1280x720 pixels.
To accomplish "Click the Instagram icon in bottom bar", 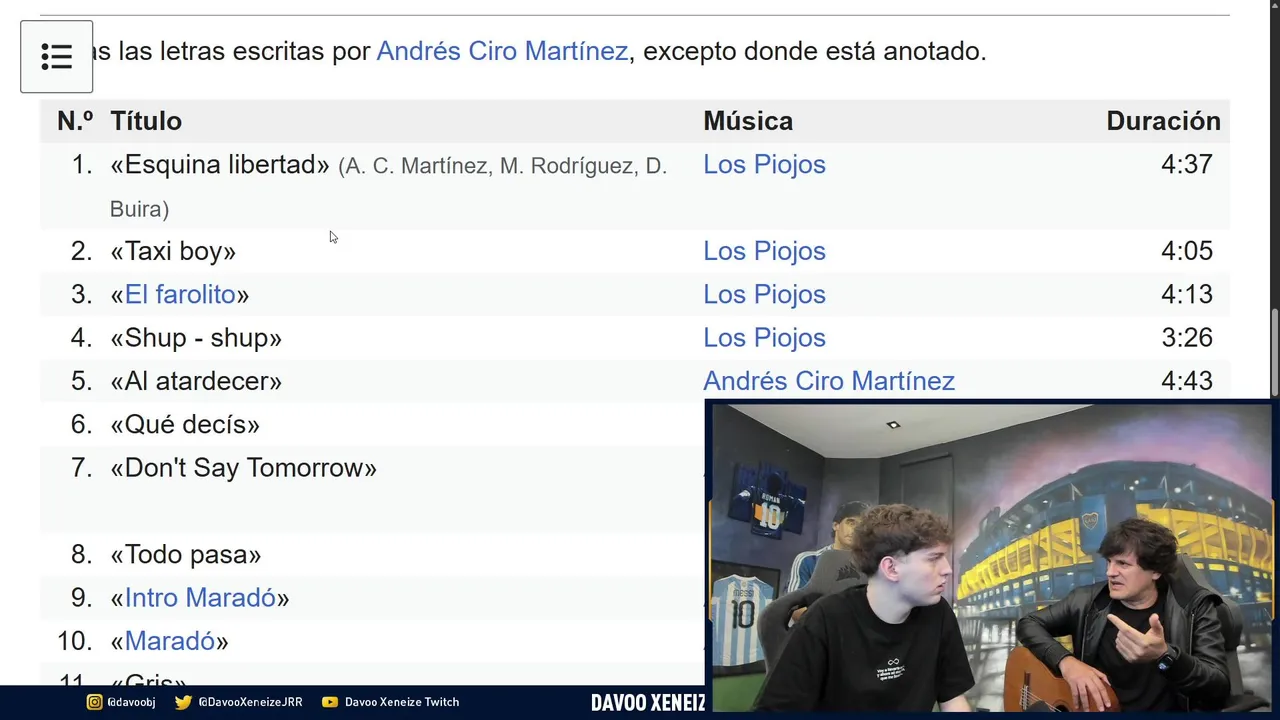I will coord(95,702).
